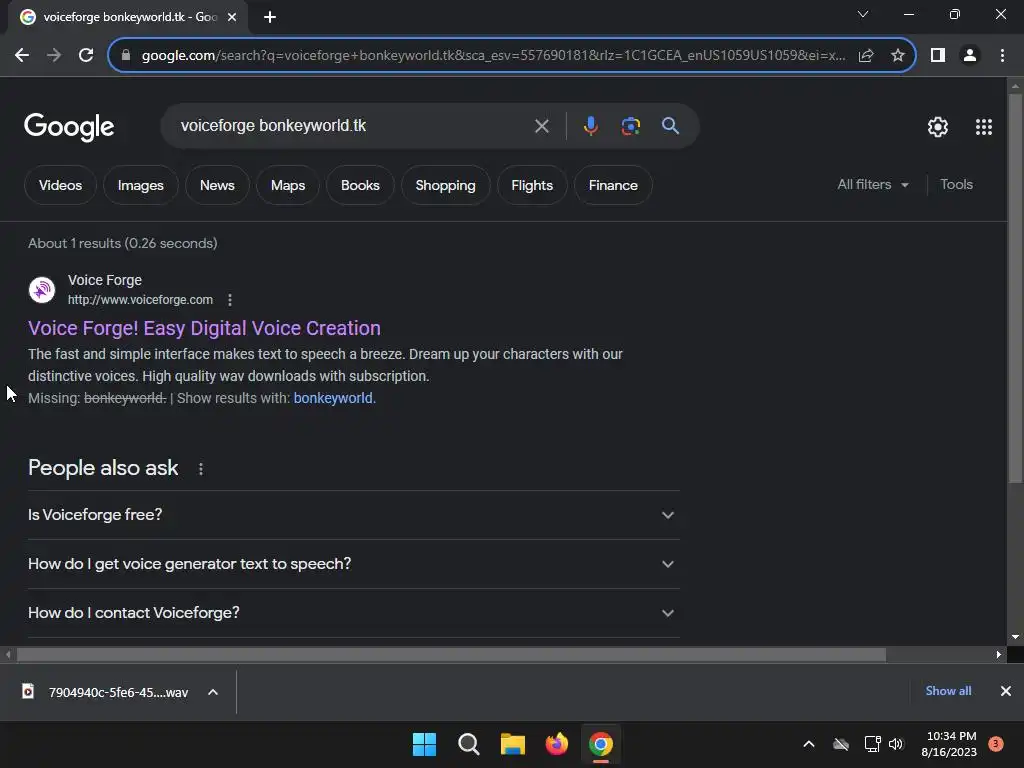The height and width of the screenshot is (768, 1024).
Task: Click the www.voiceforge.com URL text
Action: 140,300
